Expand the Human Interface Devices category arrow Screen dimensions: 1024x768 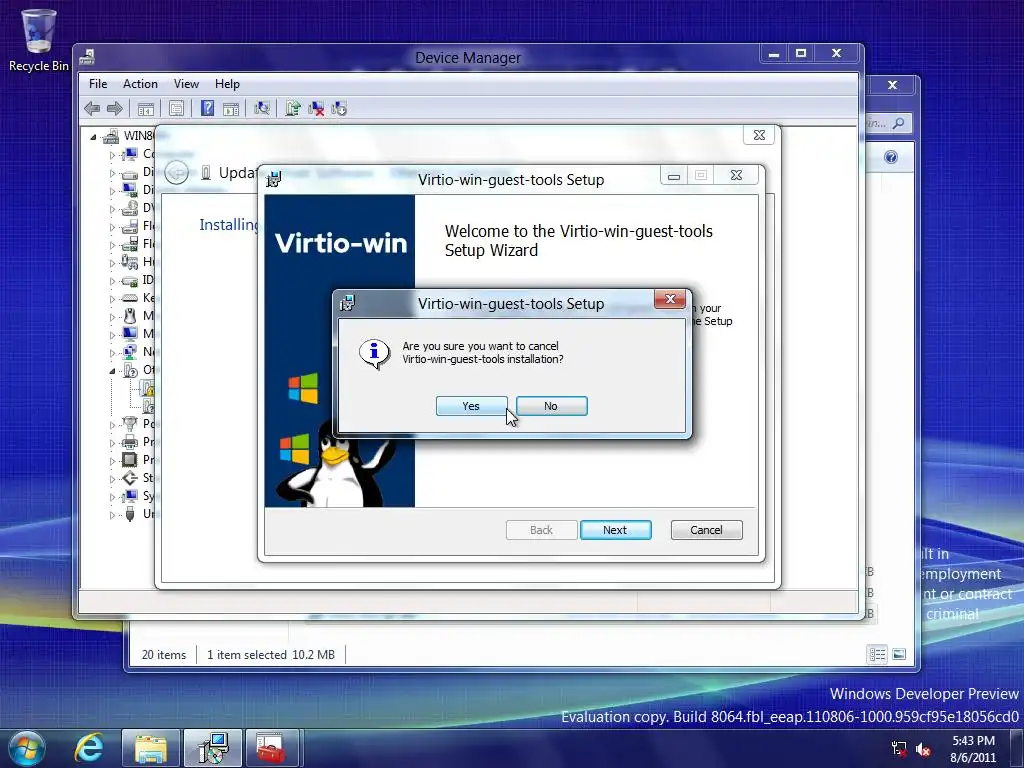pos(112,263)
